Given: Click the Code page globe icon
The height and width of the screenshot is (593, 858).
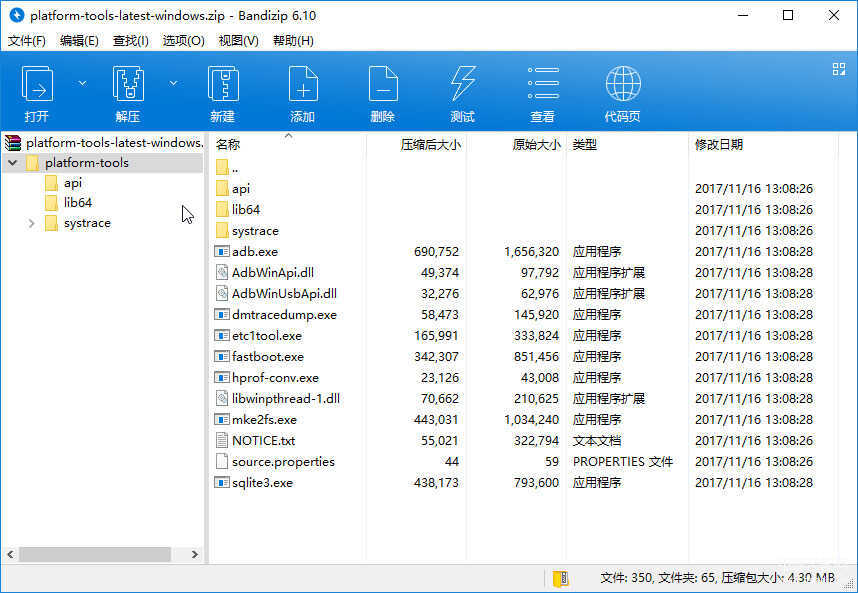Looking at the screenshot, I should pos(623,84).
